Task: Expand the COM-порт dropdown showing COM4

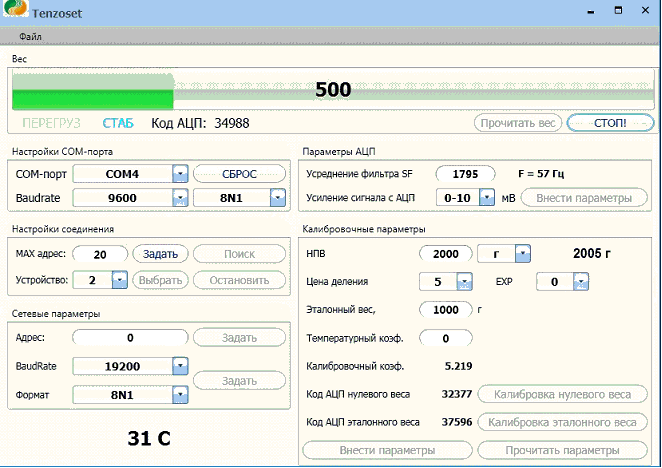Action: (180, 174)
